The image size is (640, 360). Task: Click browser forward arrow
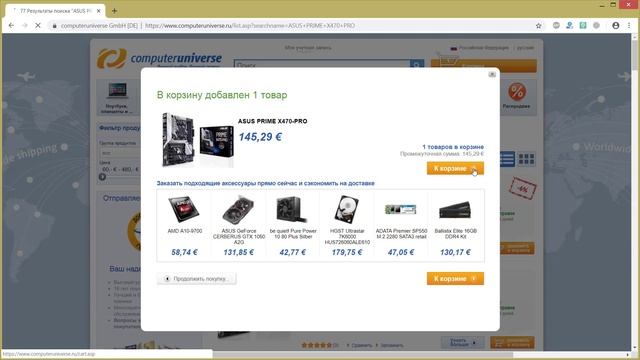[x=24, y=25]
